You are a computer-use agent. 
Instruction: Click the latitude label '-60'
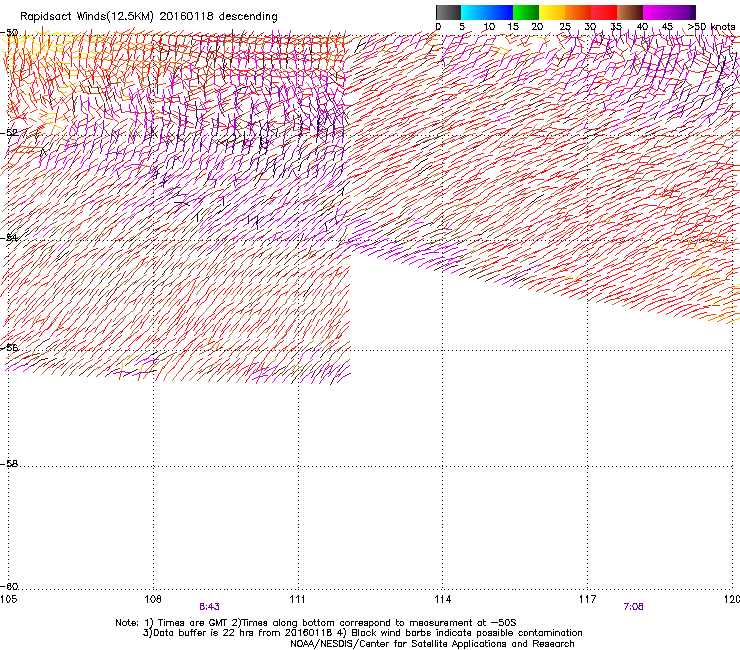[x=9, y=587]
